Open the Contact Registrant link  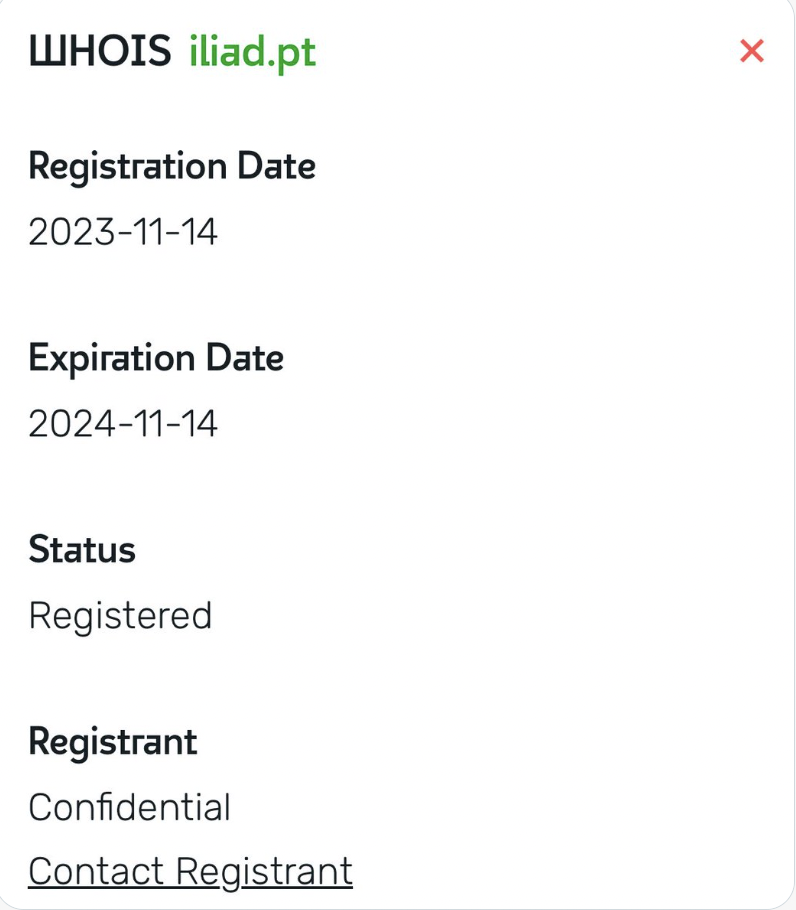click(x=190, y=871)
